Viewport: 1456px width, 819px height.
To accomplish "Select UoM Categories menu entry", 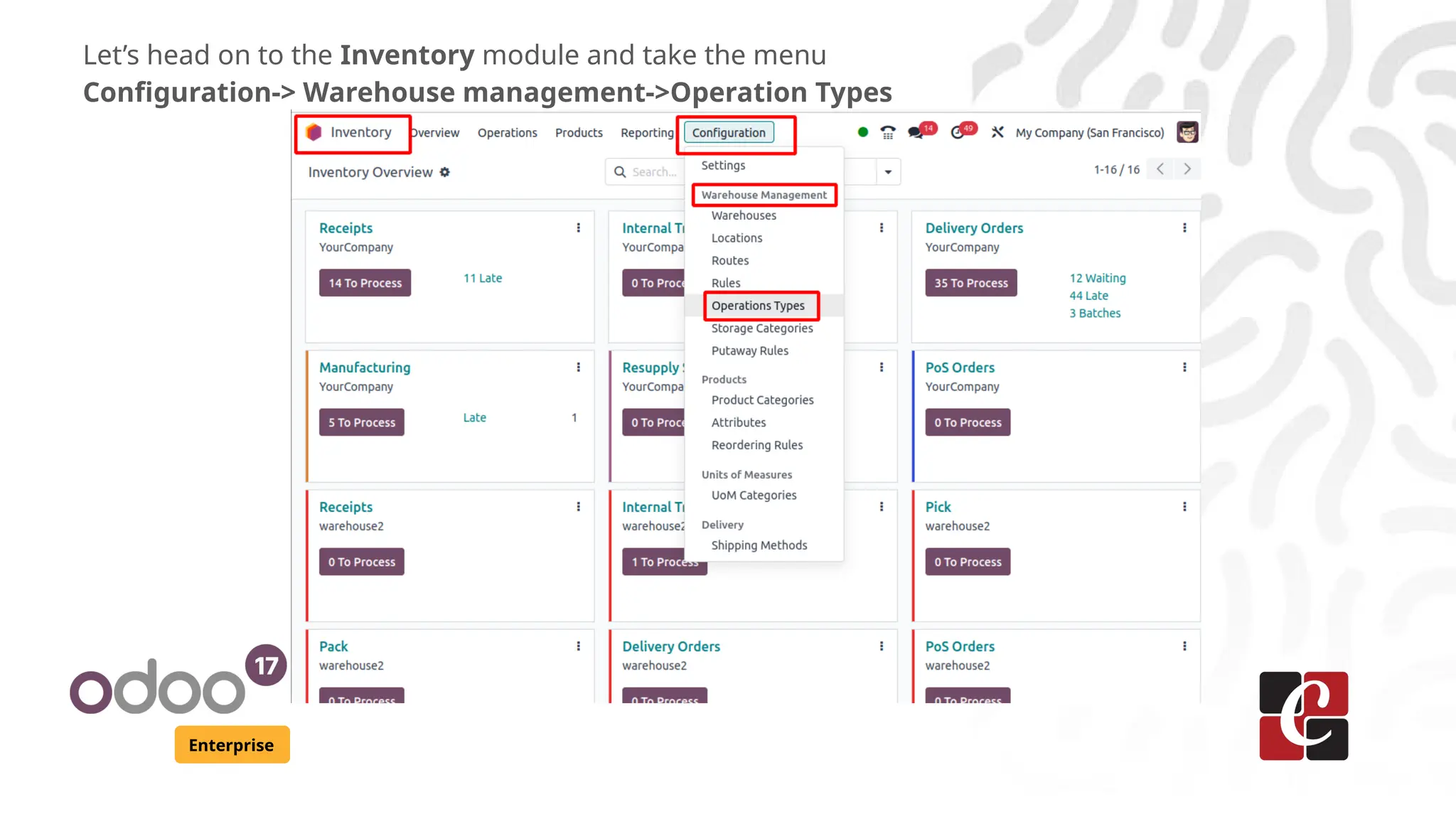I will point(754,496).
